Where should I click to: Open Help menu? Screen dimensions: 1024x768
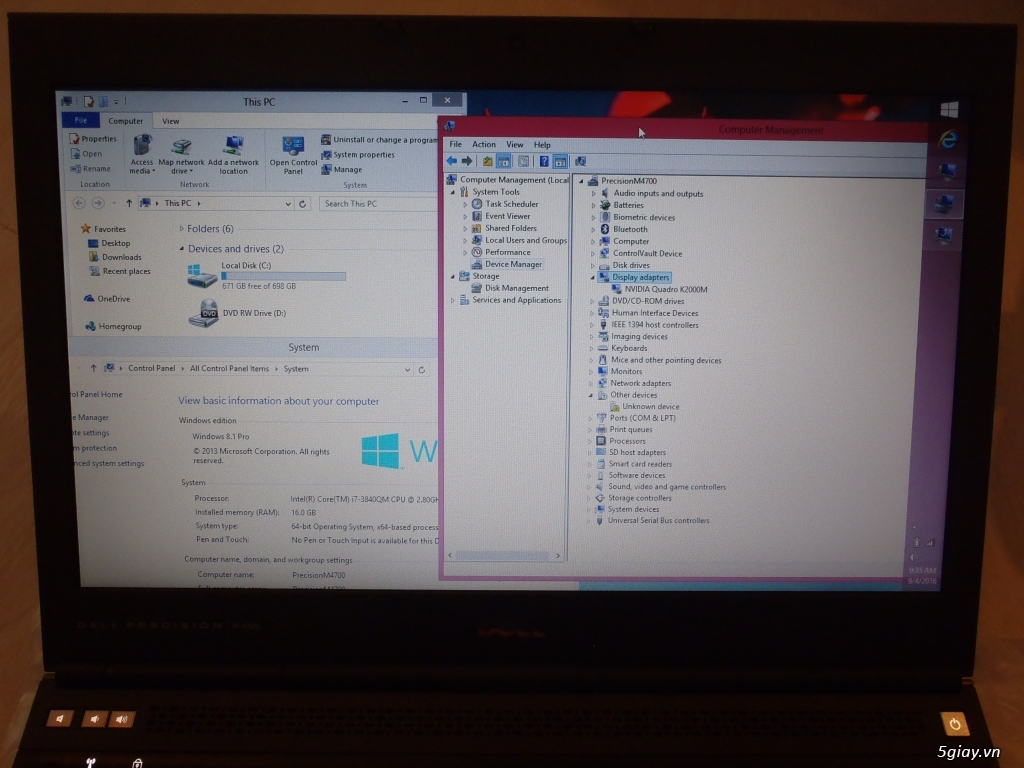(542, 144)
